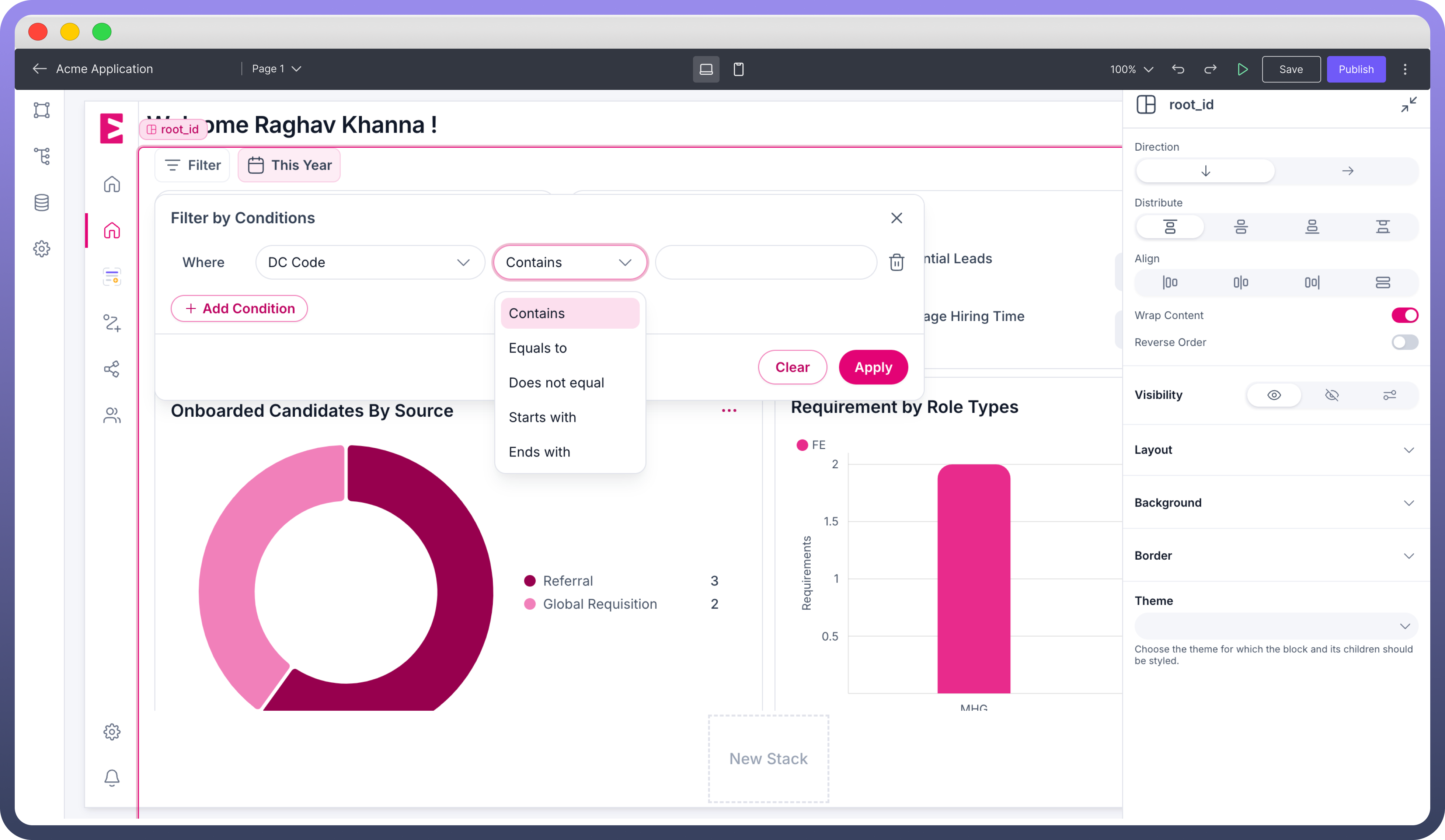
Task: Expand the Background section
Action: point(1275,503)
